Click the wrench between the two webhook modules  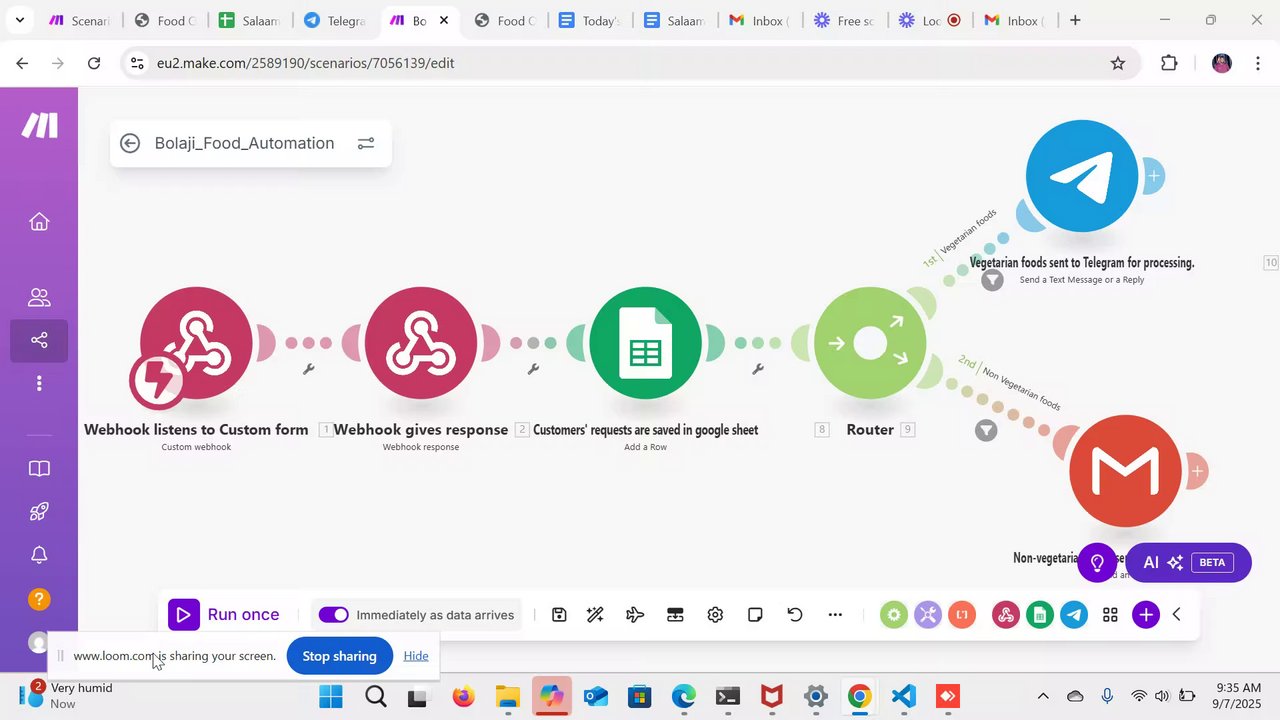(x=309, y=369)
